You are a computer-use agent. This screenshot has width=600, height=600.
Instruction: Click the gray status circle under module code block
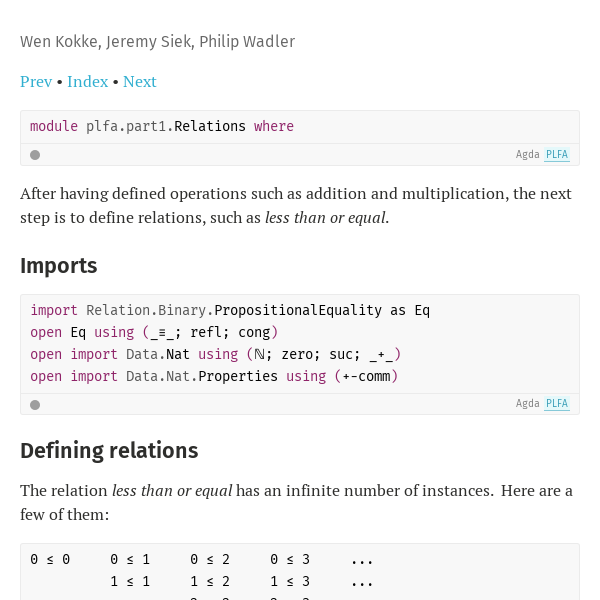point(35,155)
